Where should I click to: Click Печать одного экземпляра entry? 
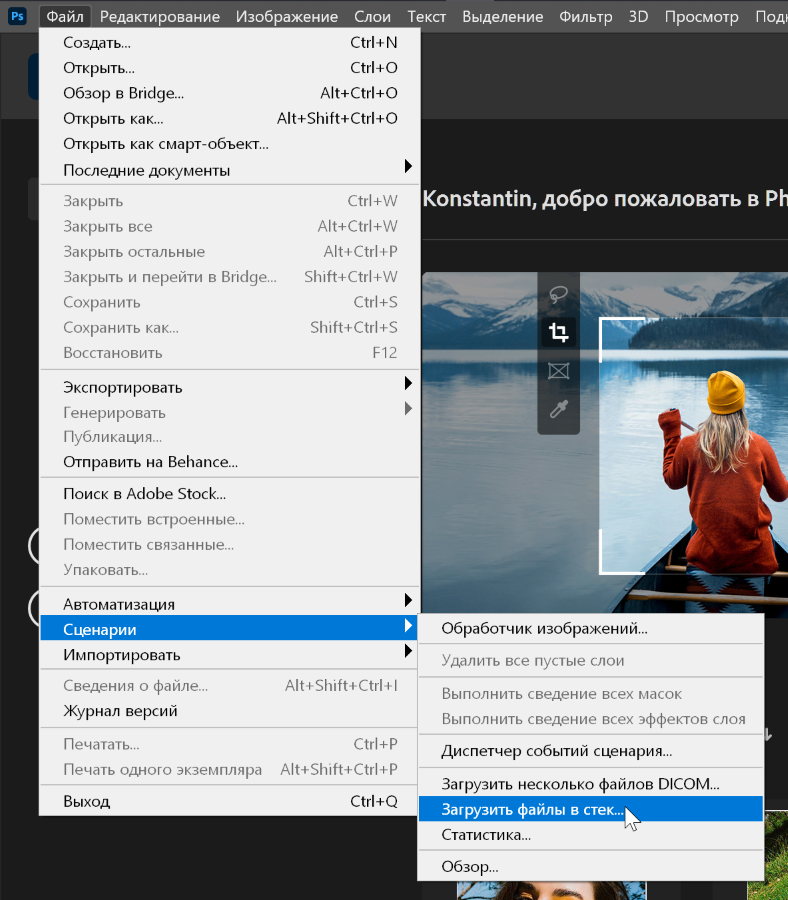point(230,769)
